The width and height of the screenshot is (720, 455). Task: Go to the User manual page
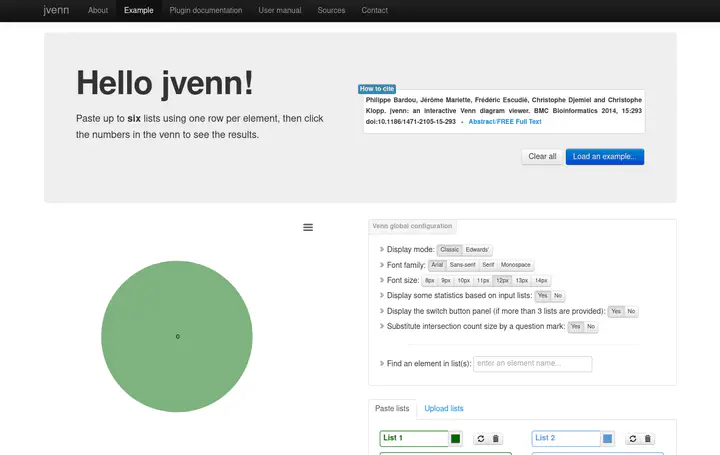click(280, 10)
